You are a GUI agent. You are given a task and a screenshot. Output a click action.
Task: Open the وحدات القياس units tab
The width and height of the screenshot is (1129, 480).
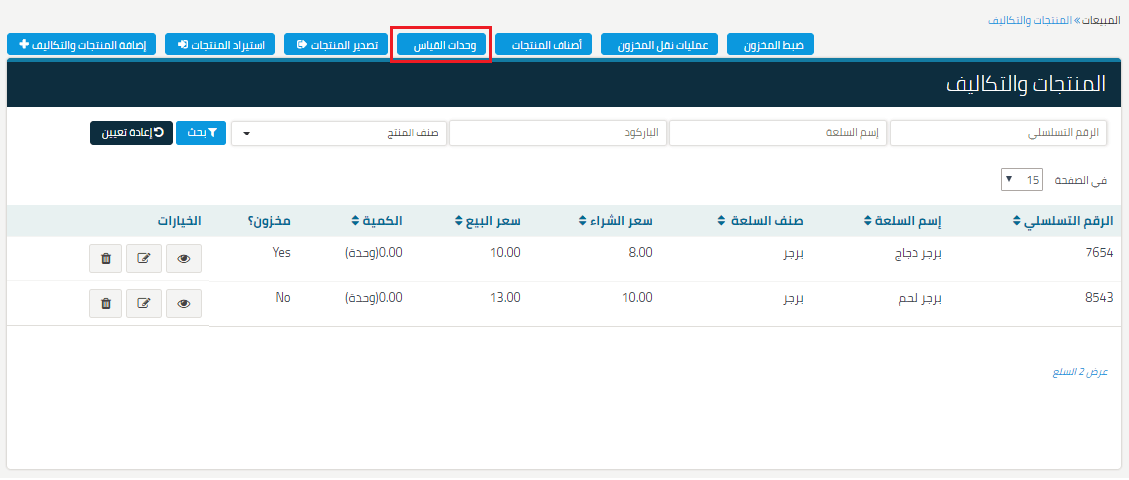(x=441, y=45)
